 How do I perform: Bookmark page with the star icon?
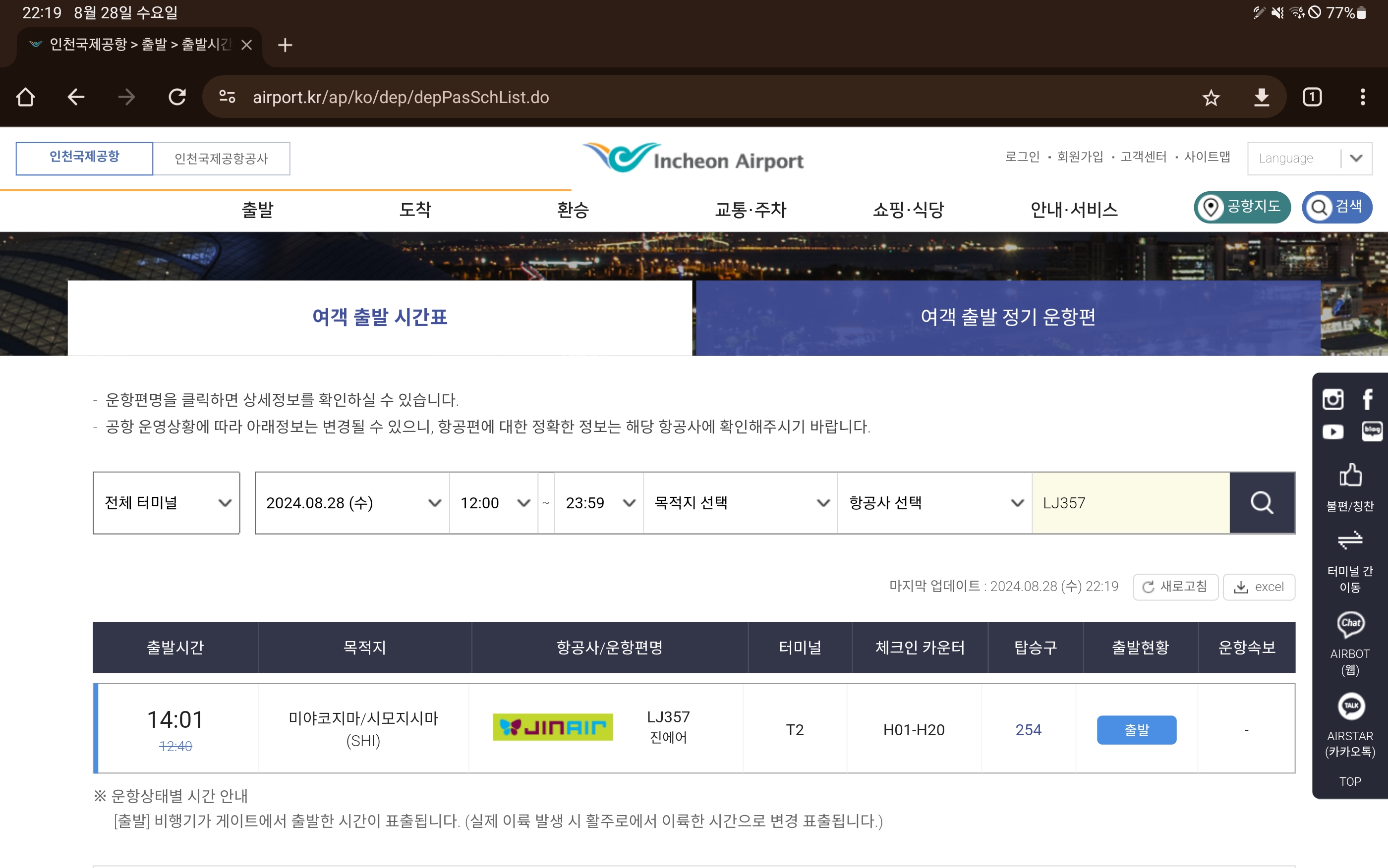[x=1211, y=98]
